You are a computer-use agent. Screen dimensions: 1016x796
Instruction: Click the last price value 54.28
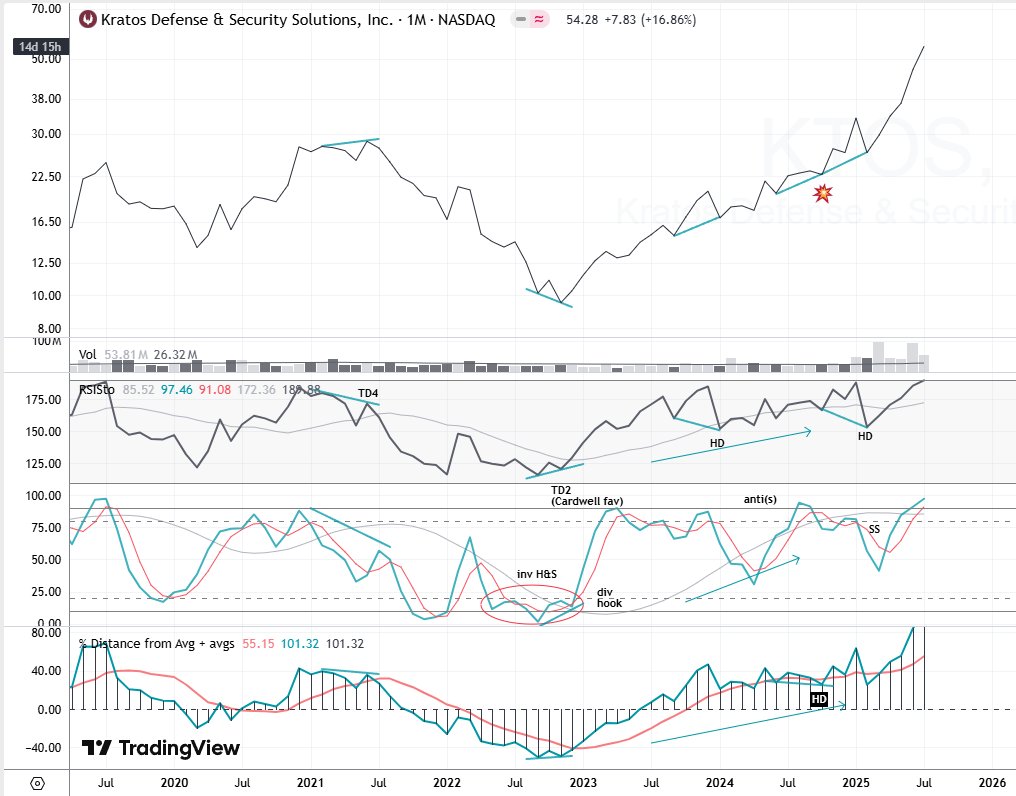(x=582, y=19)
